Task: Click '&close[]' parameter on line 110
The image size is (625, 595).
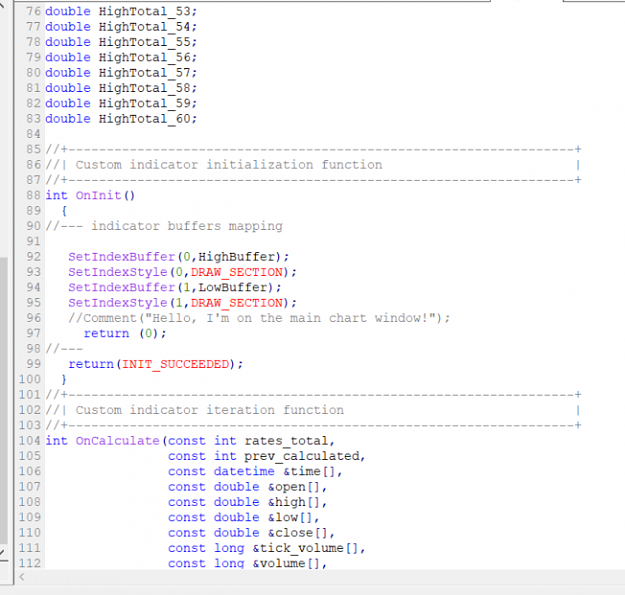Action: click(x=298, y=533)
